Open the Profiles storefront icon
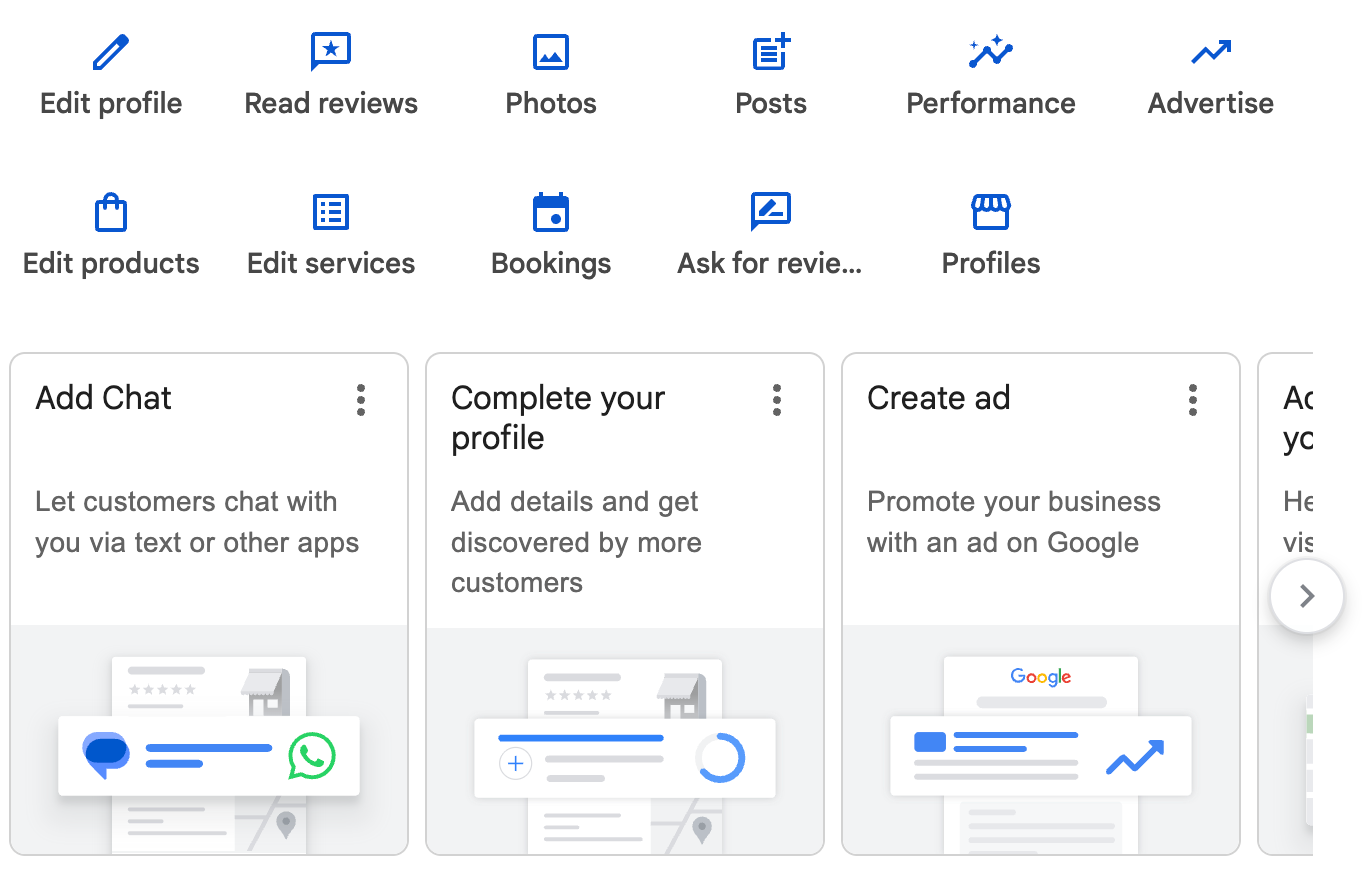The image size is (1368, 884). pos(991,212)
